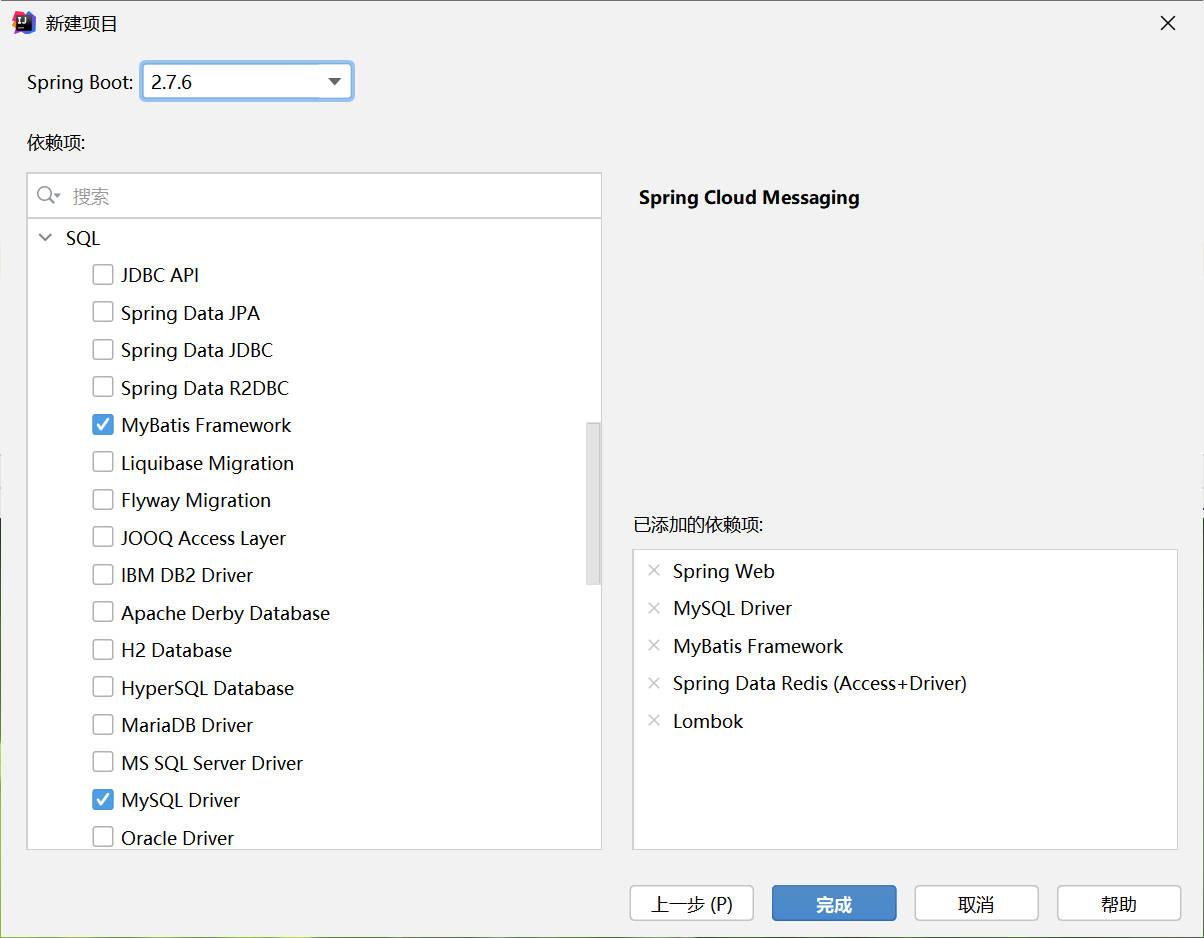Image resolution: width=1204 pixels, height=938 pixels.
Task: Click the 取消 cancel button
Action: point(976,904)
